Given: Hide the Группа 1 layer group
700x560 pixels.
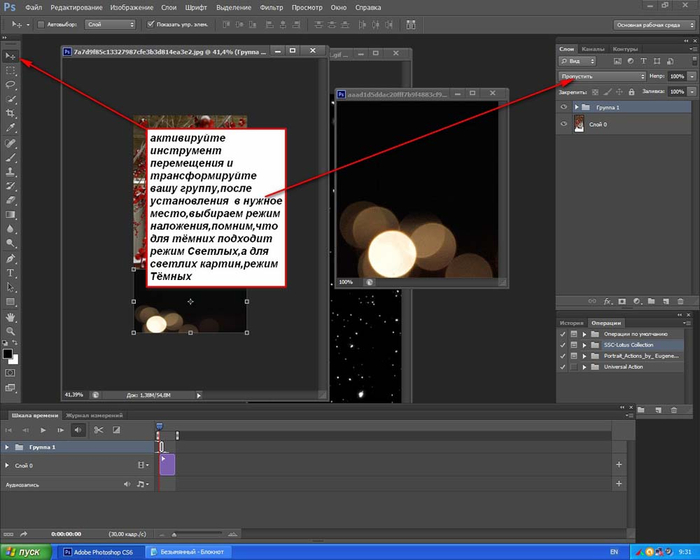Looking at the screenshot, I should [564, 107].
